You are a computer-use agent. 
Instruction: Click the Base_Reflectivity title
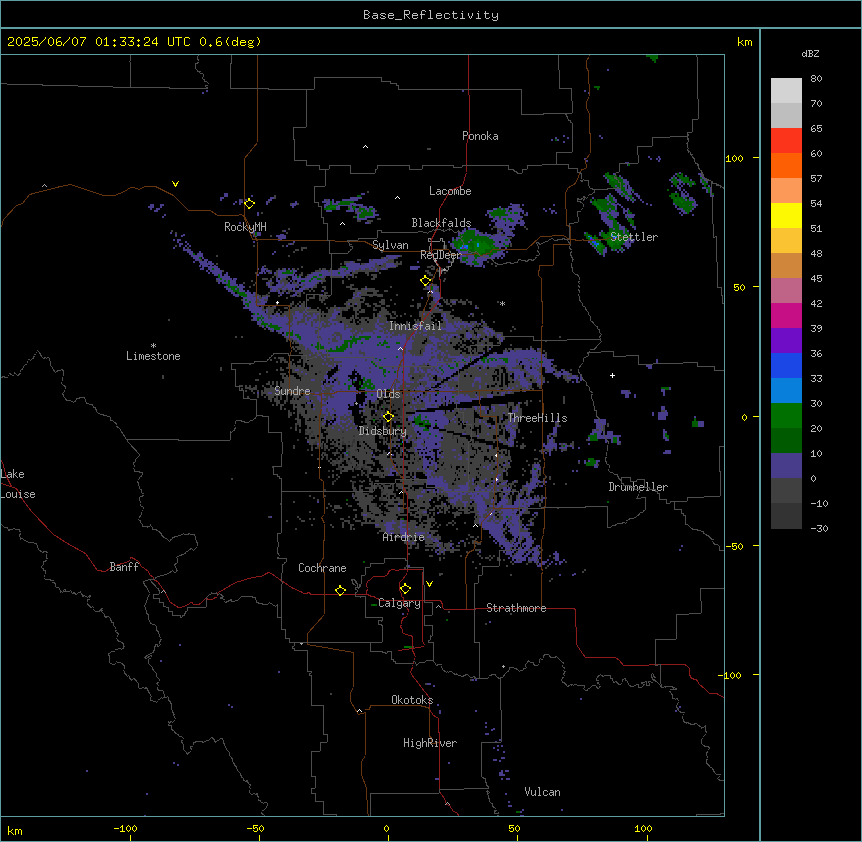click(x=431, y=15)
